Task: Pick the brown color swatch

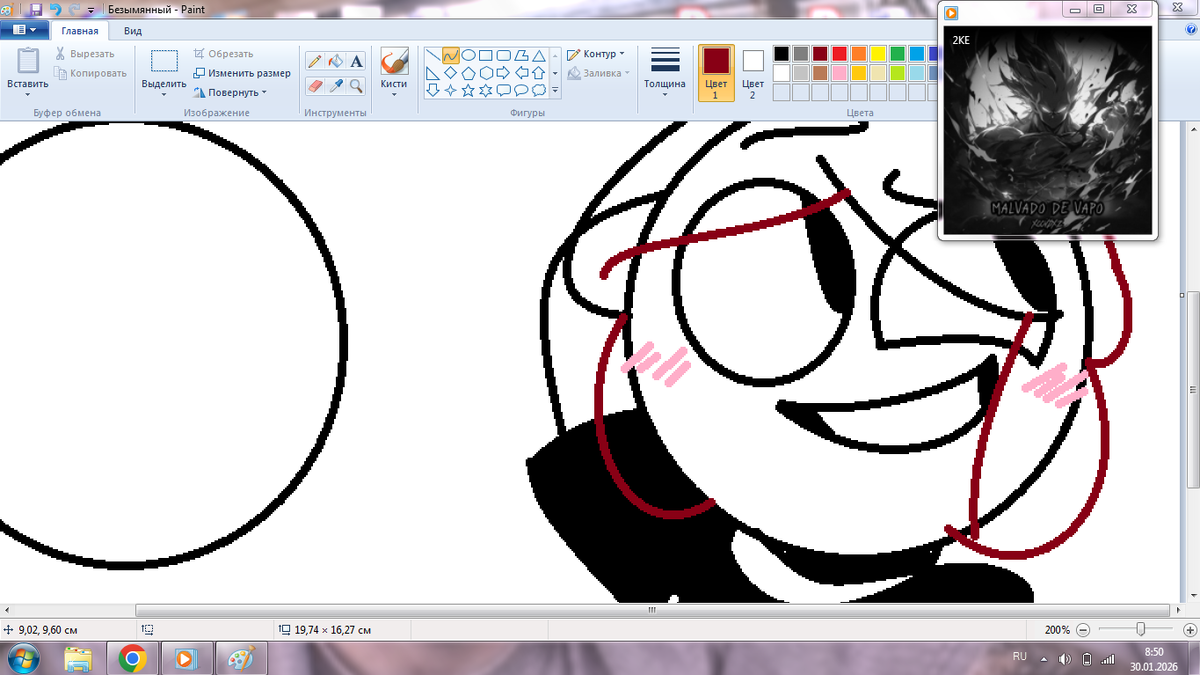Action: (x=821, y=73)
